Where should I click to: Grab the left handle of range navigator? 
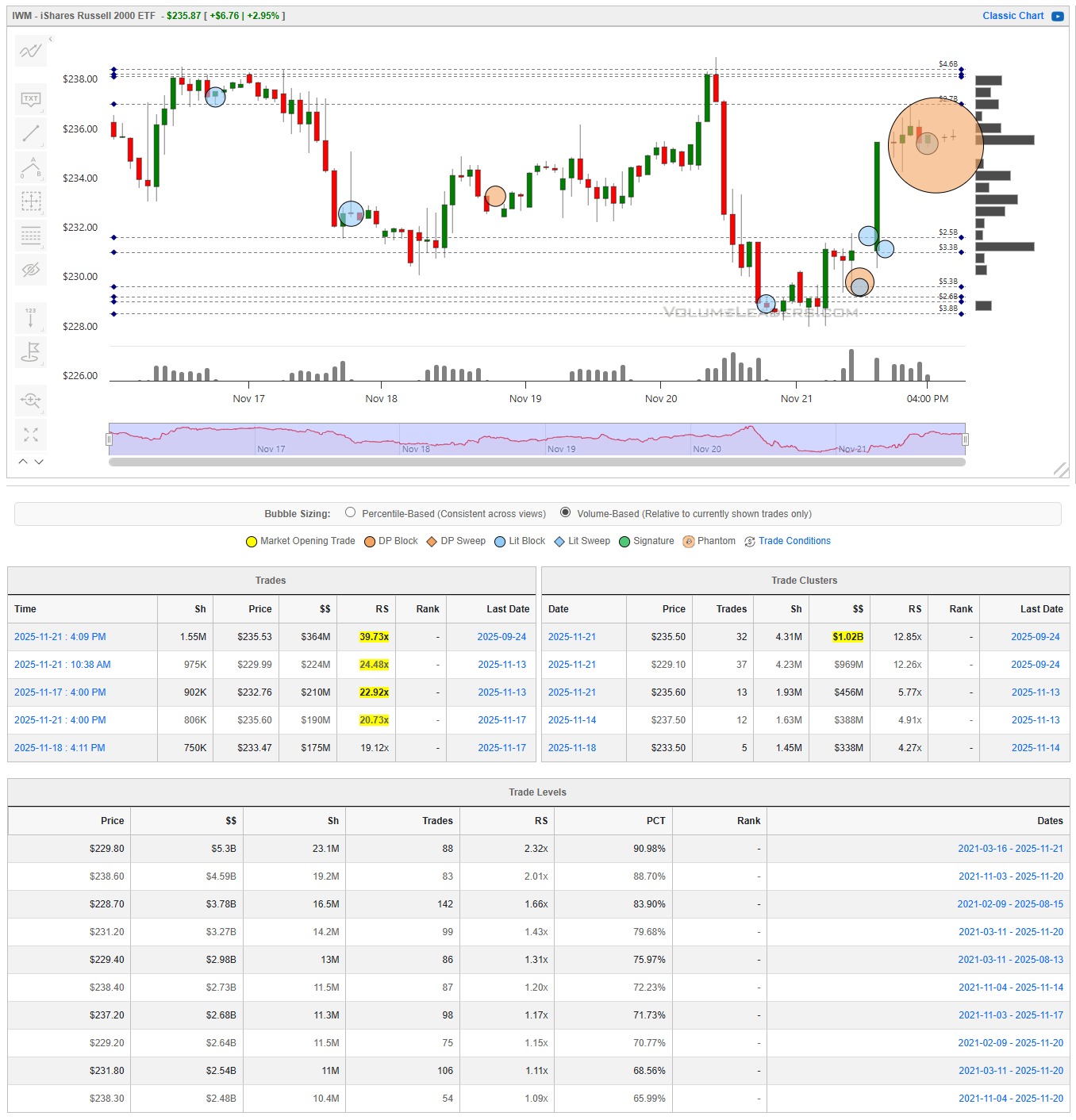click(110, 439)
